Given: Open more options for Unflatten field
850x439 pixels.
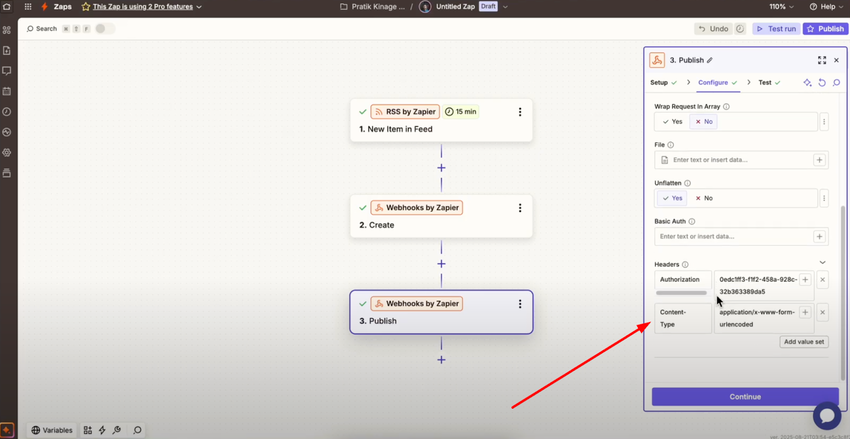Looking at the screenshot, I should pos(824,198).
